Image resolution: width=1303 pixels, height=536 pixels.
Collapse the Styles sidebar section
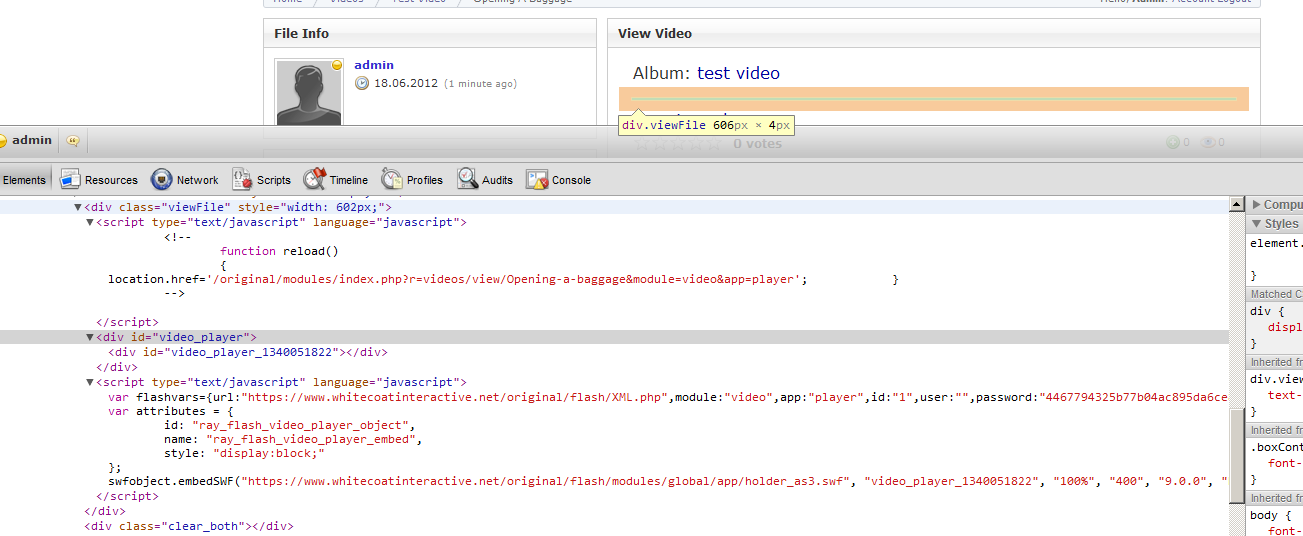(x=1257, y=224)
